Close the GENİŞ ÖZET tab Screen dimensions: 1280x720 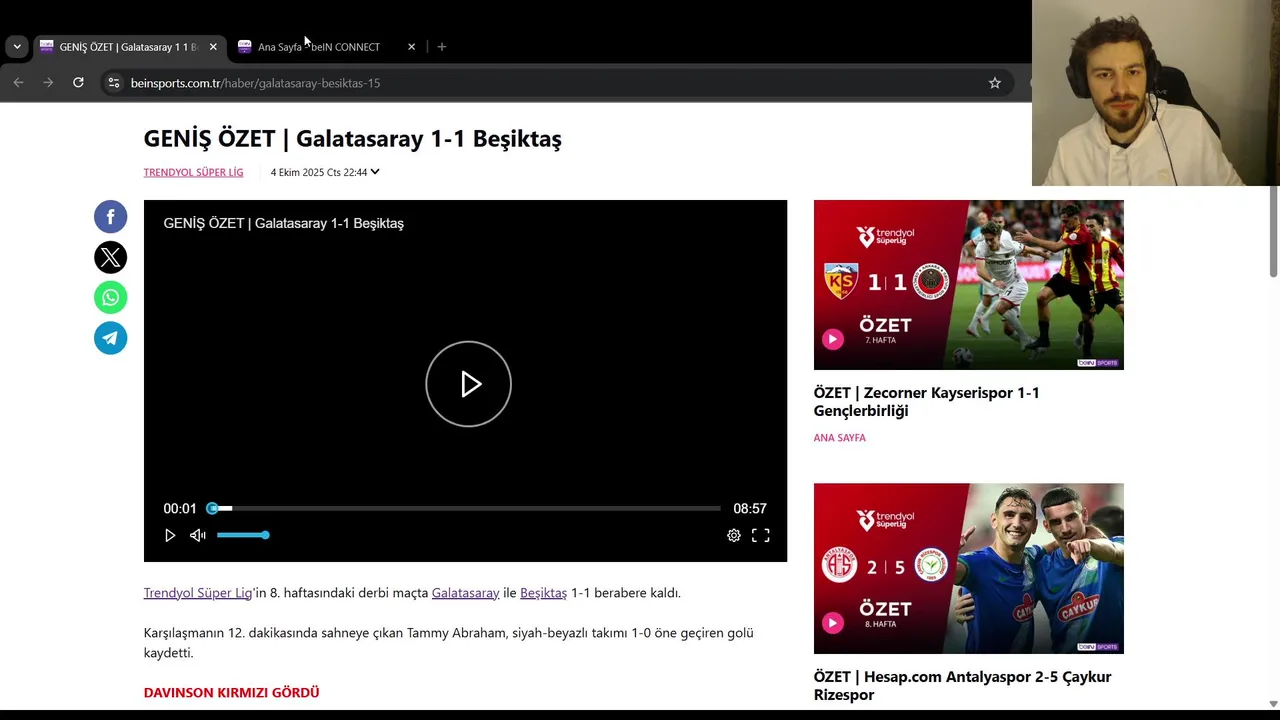pyautogui.click(x=213, y=47)
